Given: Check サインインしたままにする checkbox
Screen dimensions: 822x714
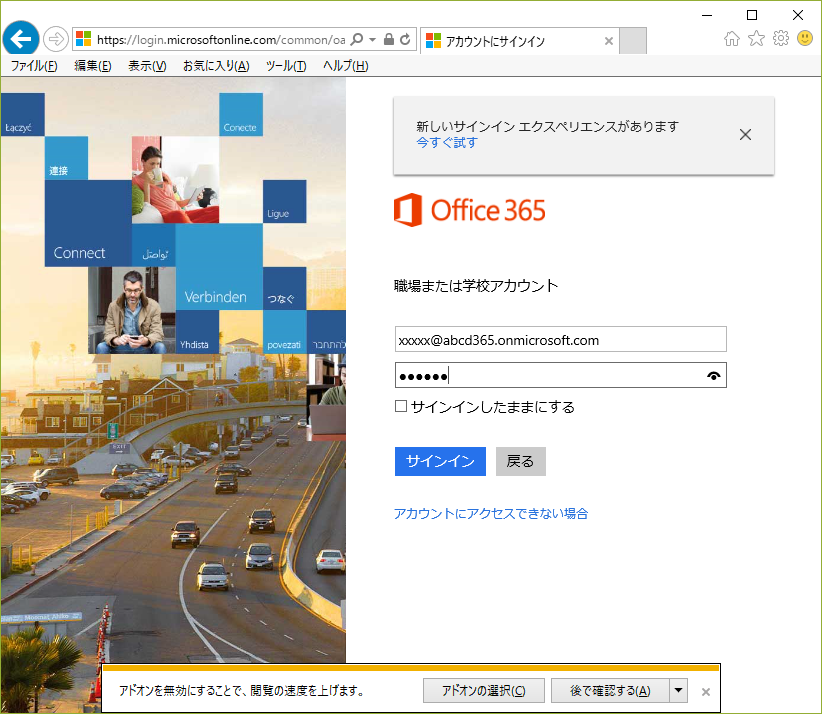Looking at the screenshot, I should pyautogui.click(x=401, y=406).
